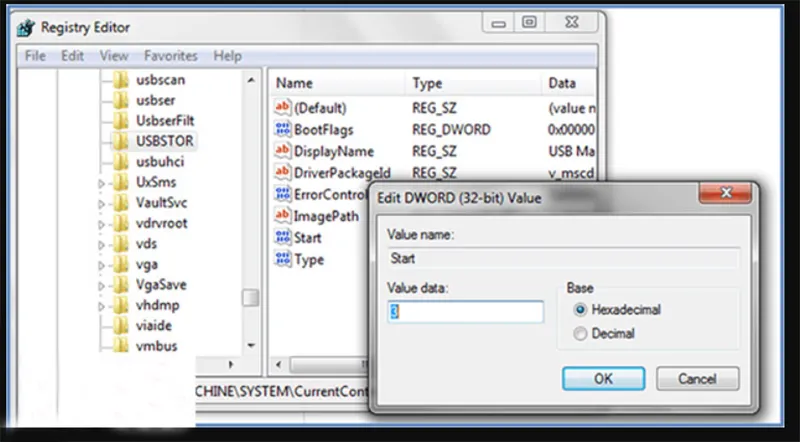
Task: Click the tree pane vertical scrollbar
Action: point(251,200)
